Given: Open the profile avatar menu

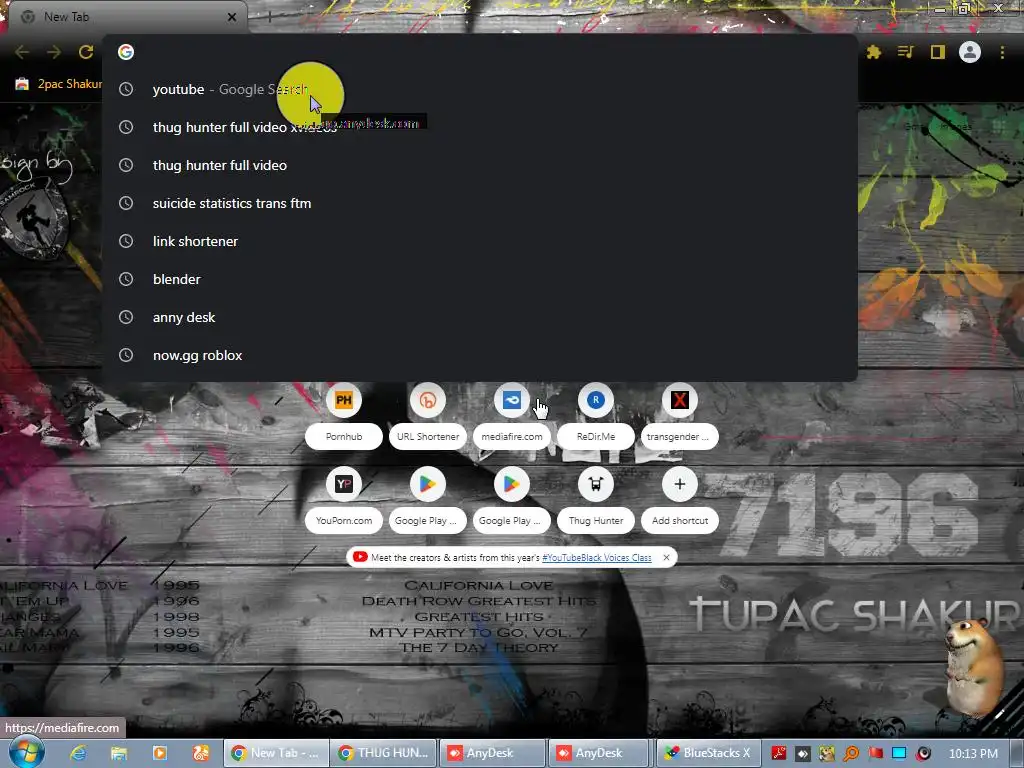Looking at the screenshot, I should click(x=970, y=52).
